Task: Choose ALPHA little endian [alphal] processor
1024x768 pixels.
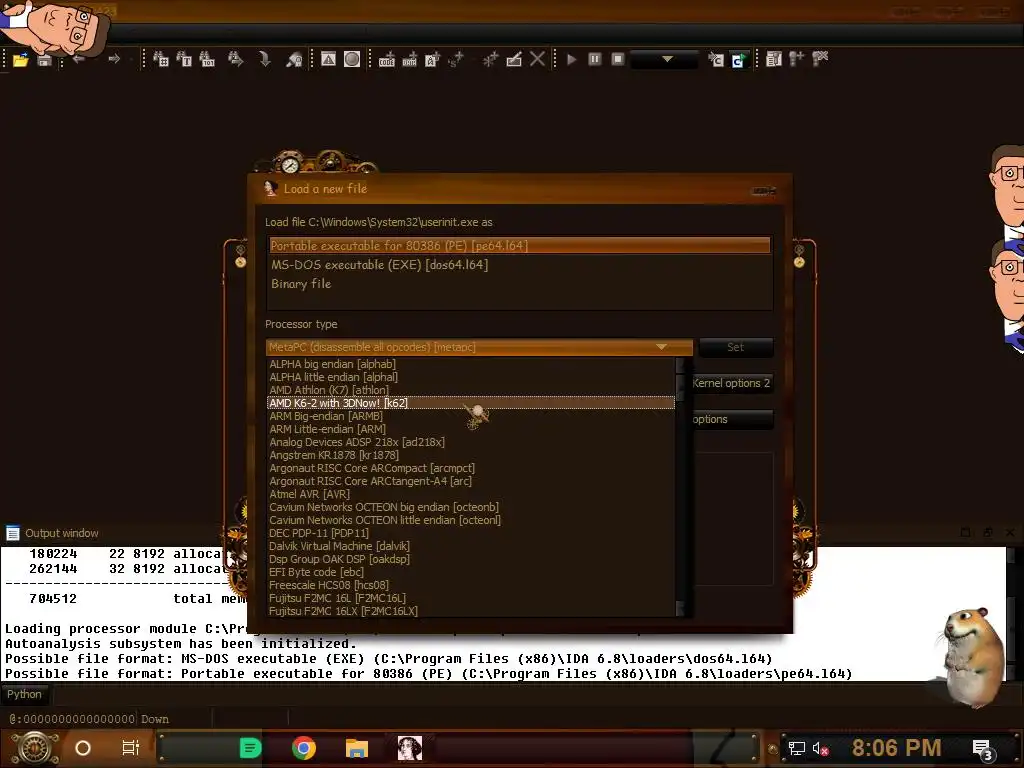Action: click(x=470, y=377)
